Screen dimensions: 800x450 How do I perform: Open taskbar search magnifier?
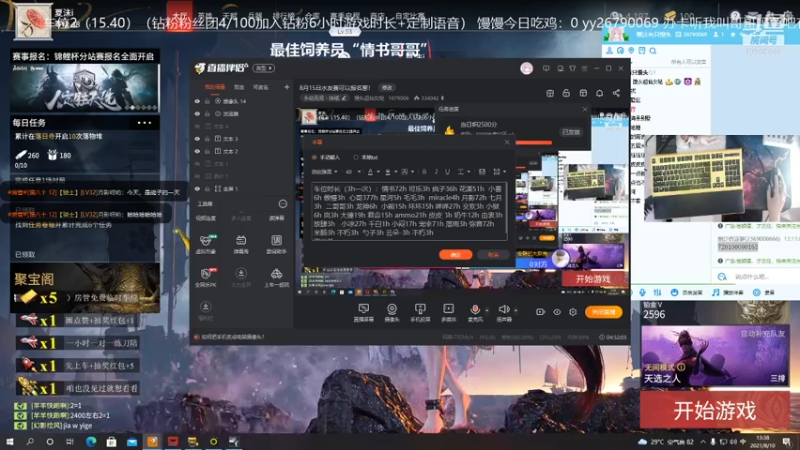tap(30, 441)
